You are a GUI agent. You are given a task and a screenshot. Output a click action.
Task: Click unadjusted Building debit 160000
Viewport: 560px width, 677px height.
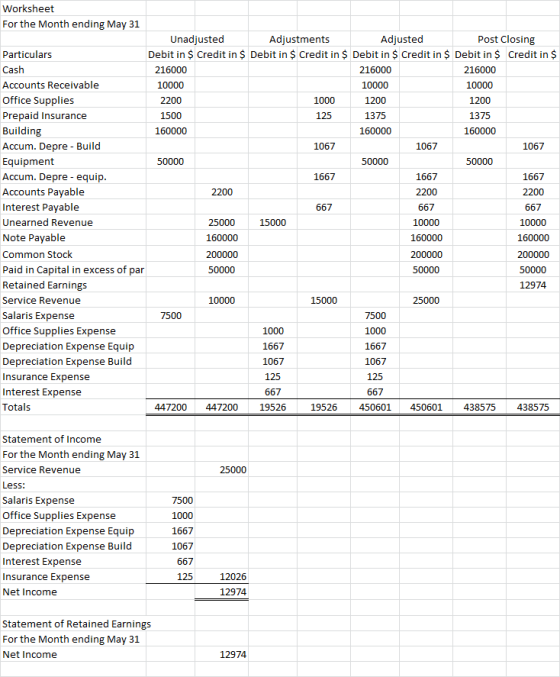click(171, 131)
